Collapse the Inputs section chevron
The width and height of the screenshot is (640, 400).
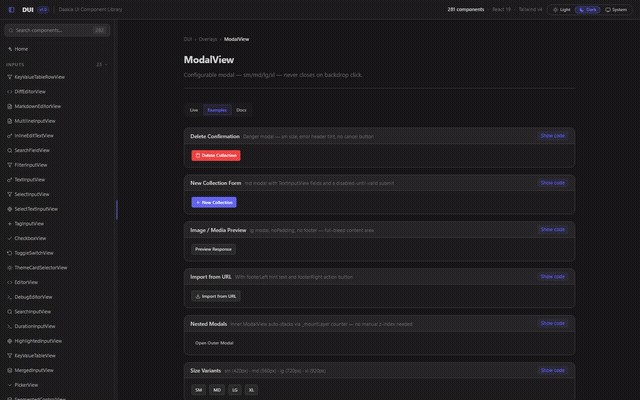click(107, 64)
